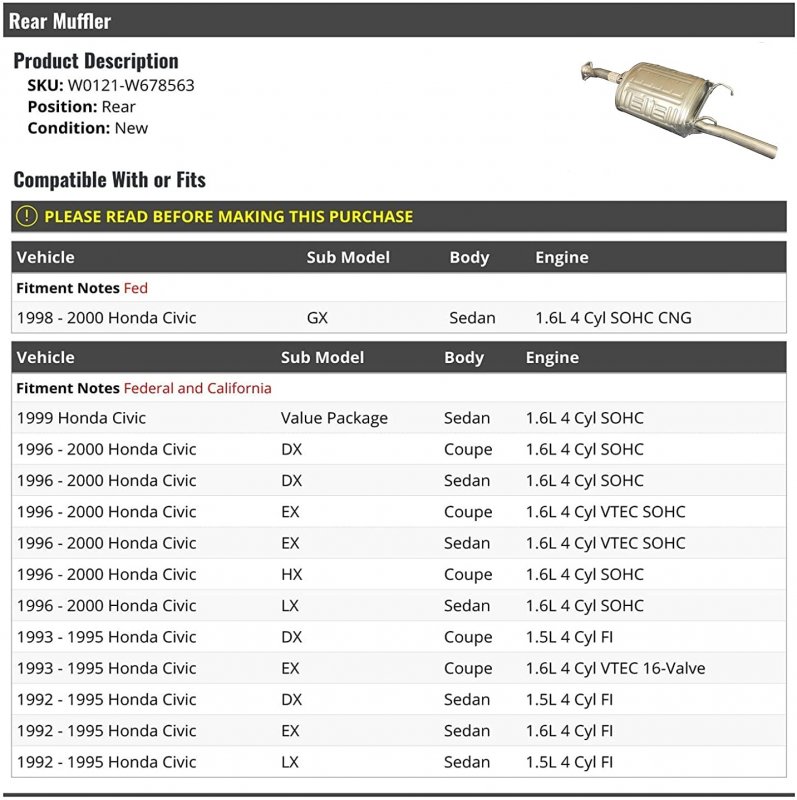This screenshot has width=797, height=800.
Task: Click the Engine column header in first table
Action: [561, 257]
